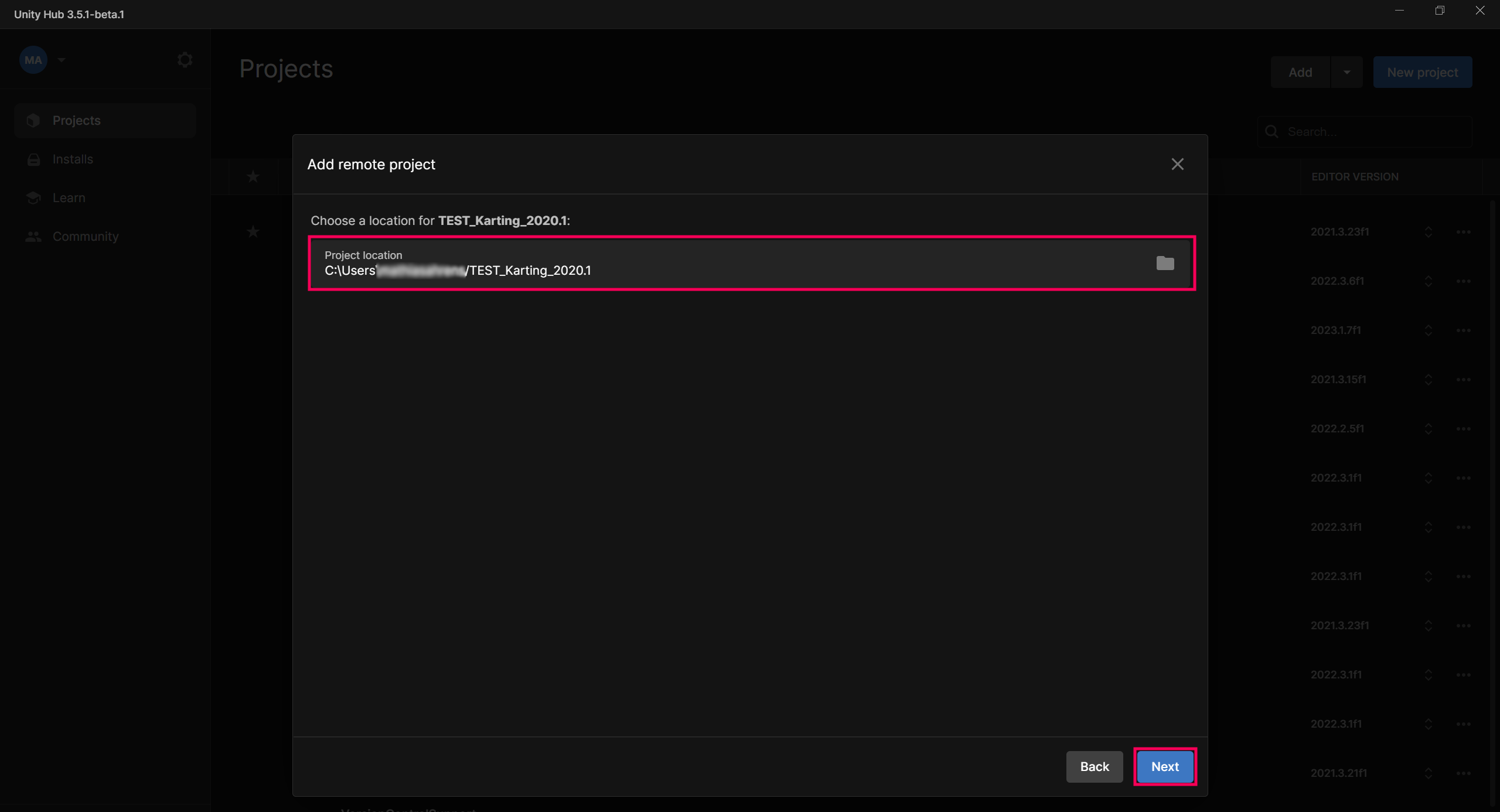Select the Projects cube icon in sidebar
This screenshot has width=1500, height=812.
(x=33, y=120)
